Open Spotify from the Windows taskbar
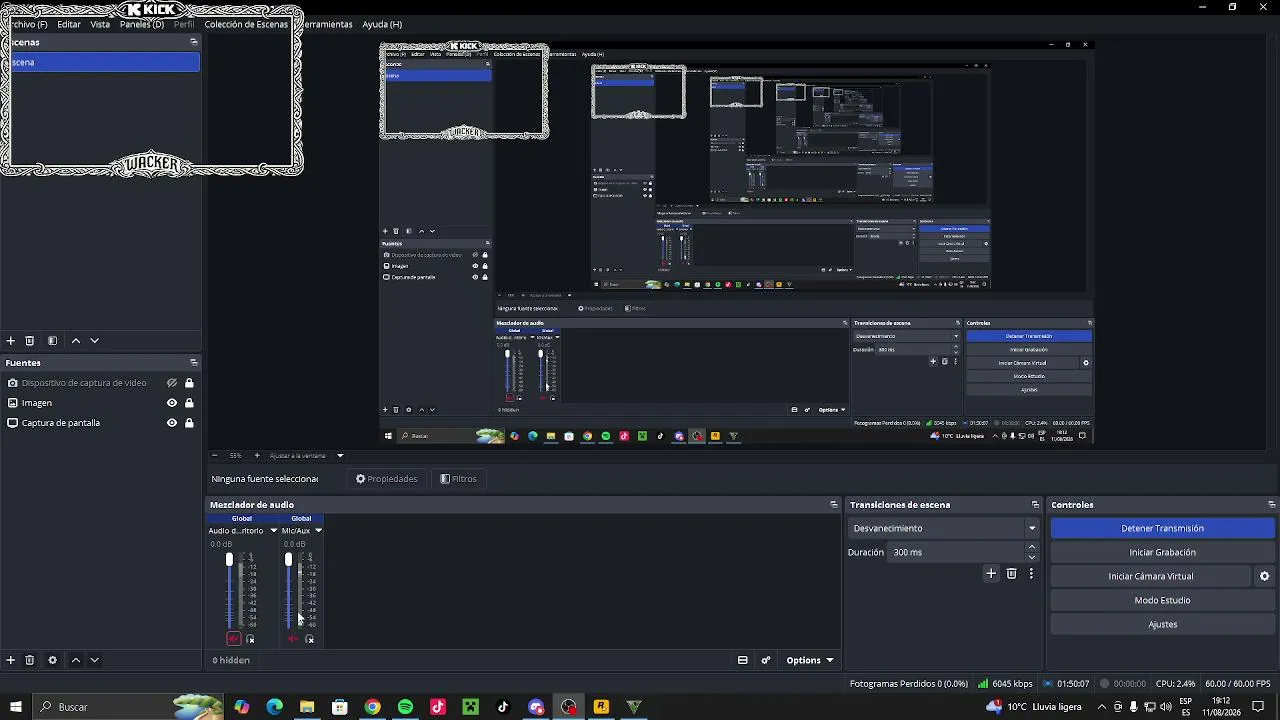 [x=405, y=707]
